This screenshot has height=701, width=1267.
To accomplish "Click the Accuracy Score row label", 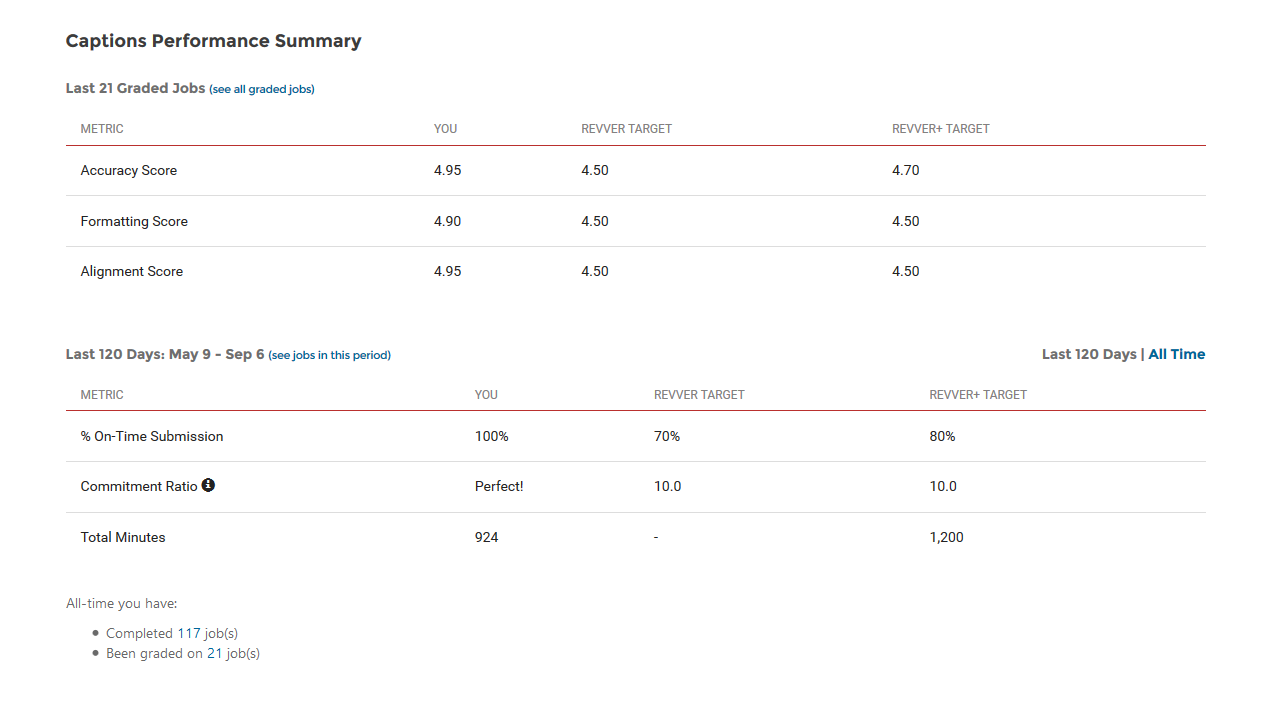I will [129, 170].
